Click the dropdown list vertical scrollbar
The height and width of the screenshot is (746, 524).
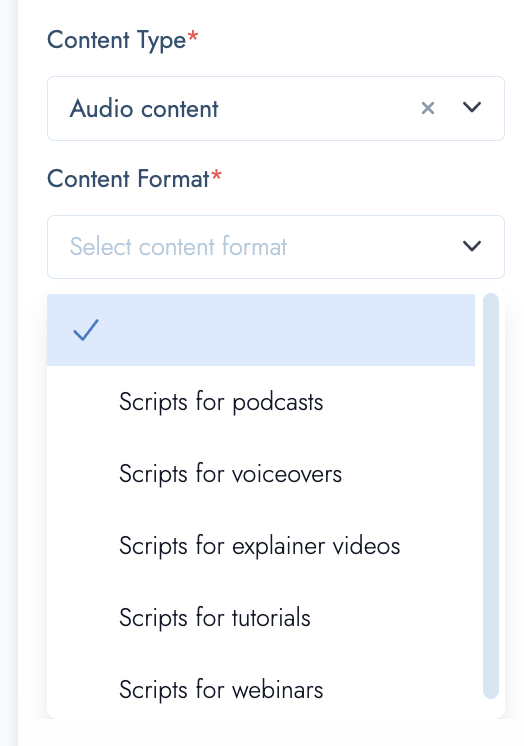491,496
